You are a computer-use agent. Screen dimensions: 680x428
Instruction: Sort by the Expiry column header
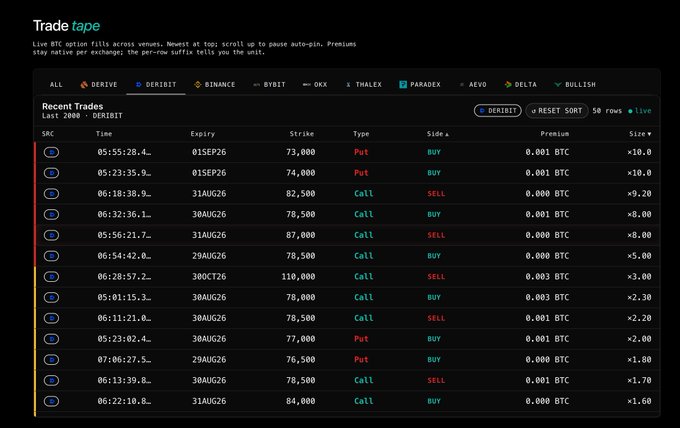[x=203, y=134]
